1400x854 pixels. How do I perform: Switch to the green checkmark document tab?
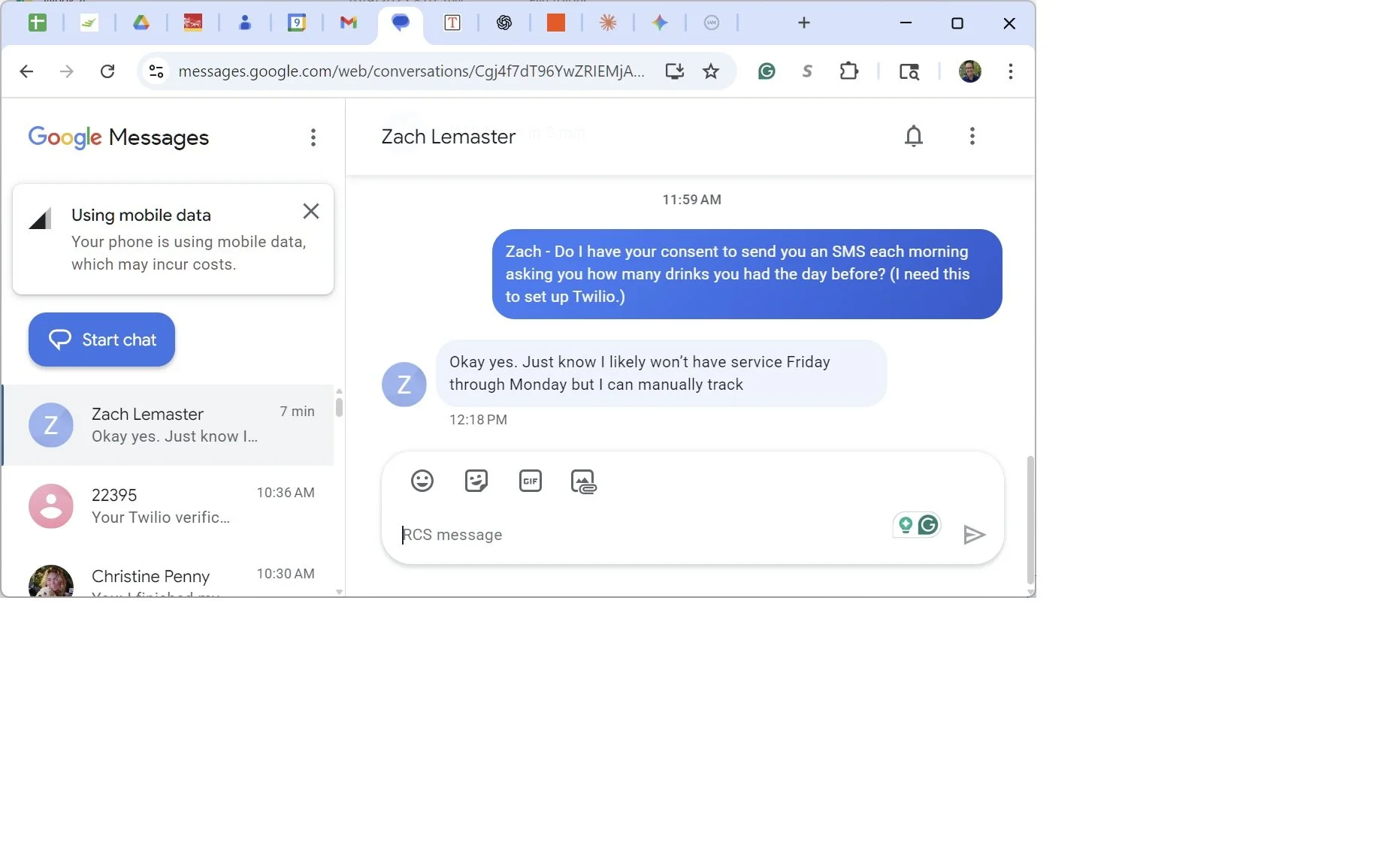(x=89, y=23)
